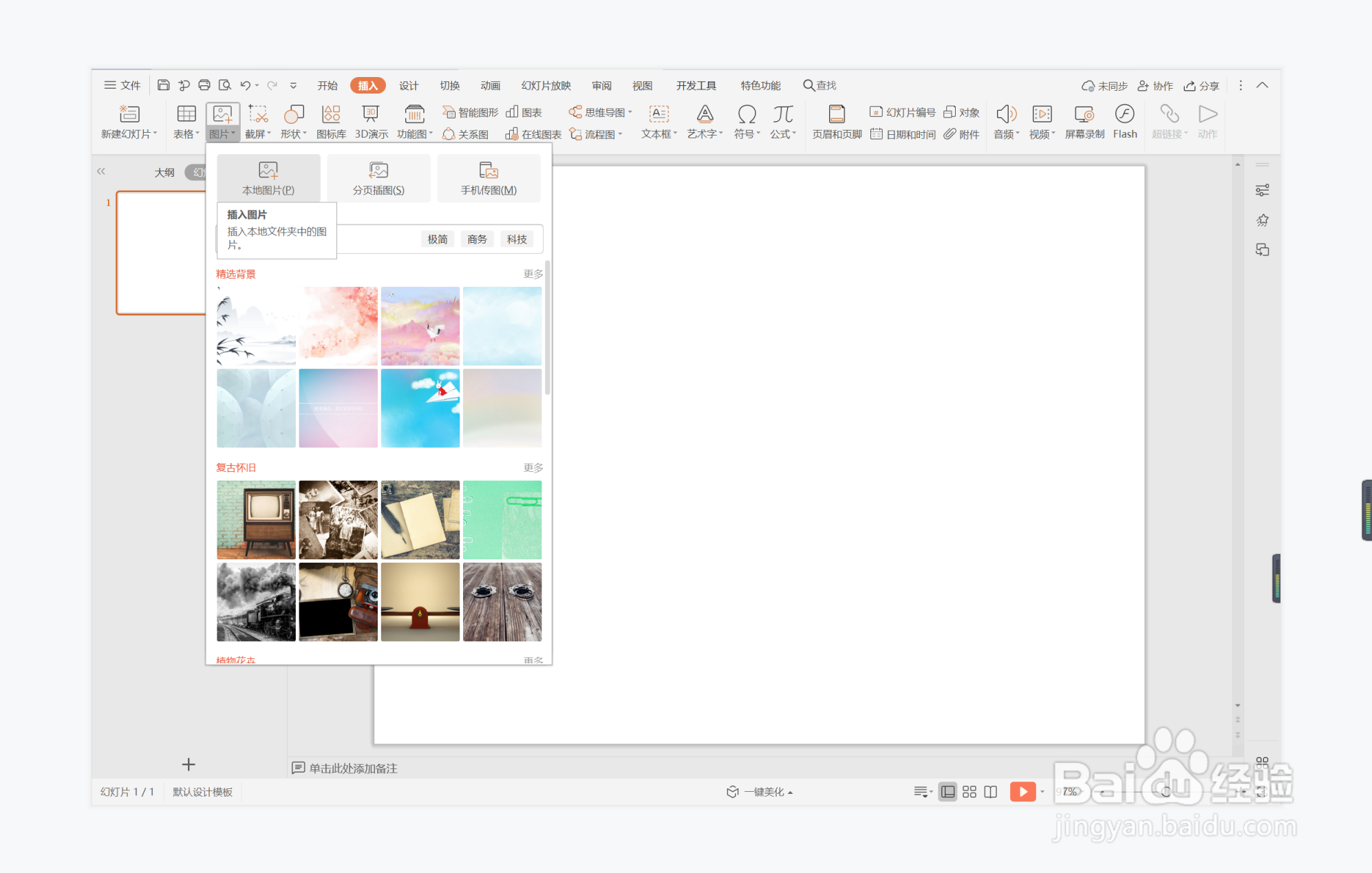Insert a 文本框 text box

coord(659,122)
